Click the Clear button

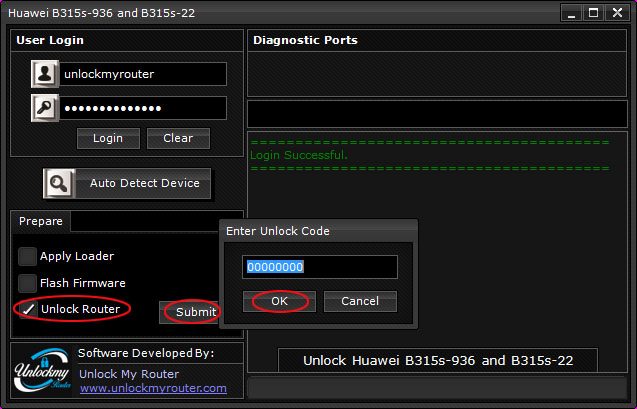(x=178, y=138)
